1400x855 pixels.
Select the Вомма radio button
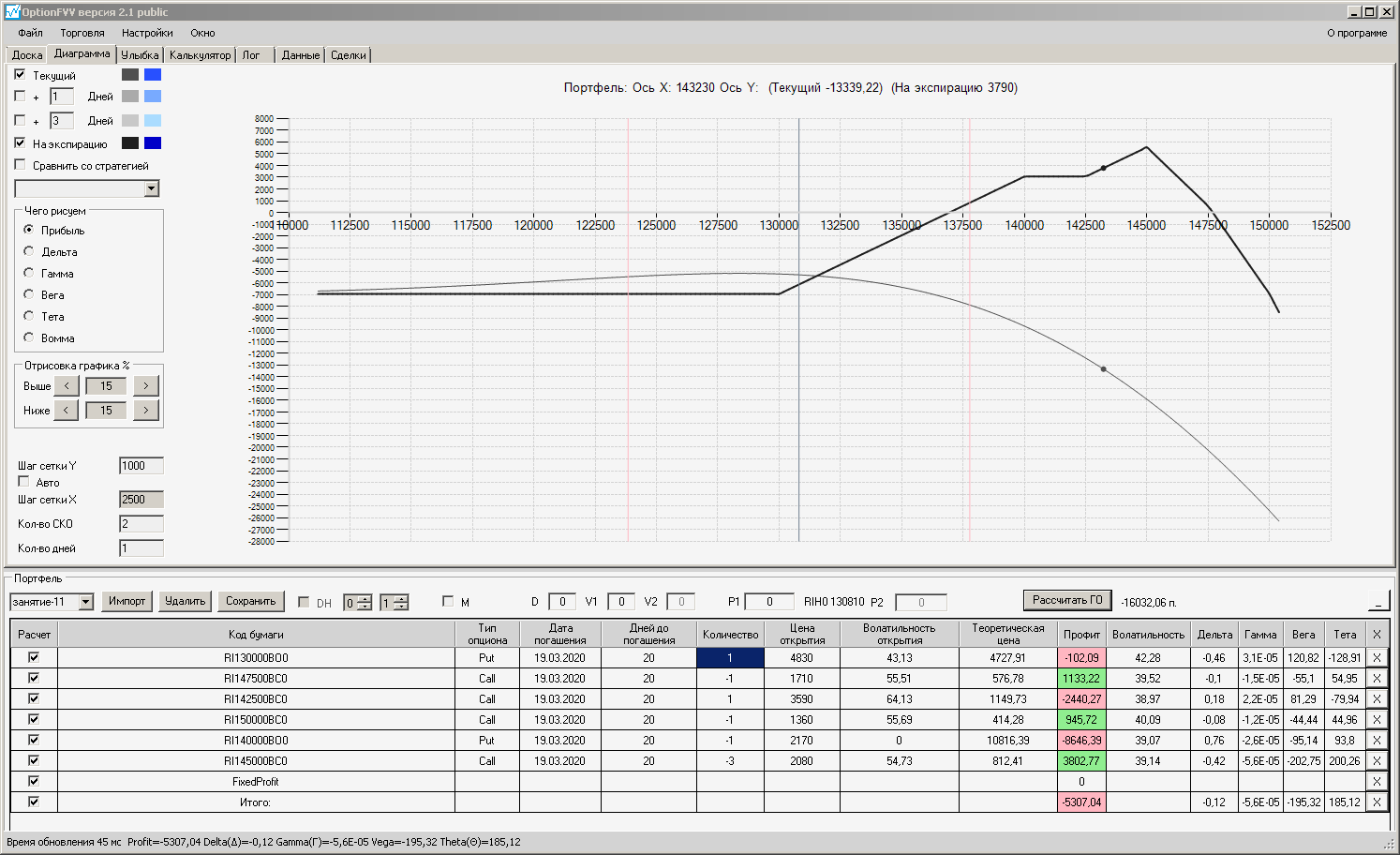(x=29, y=337)
